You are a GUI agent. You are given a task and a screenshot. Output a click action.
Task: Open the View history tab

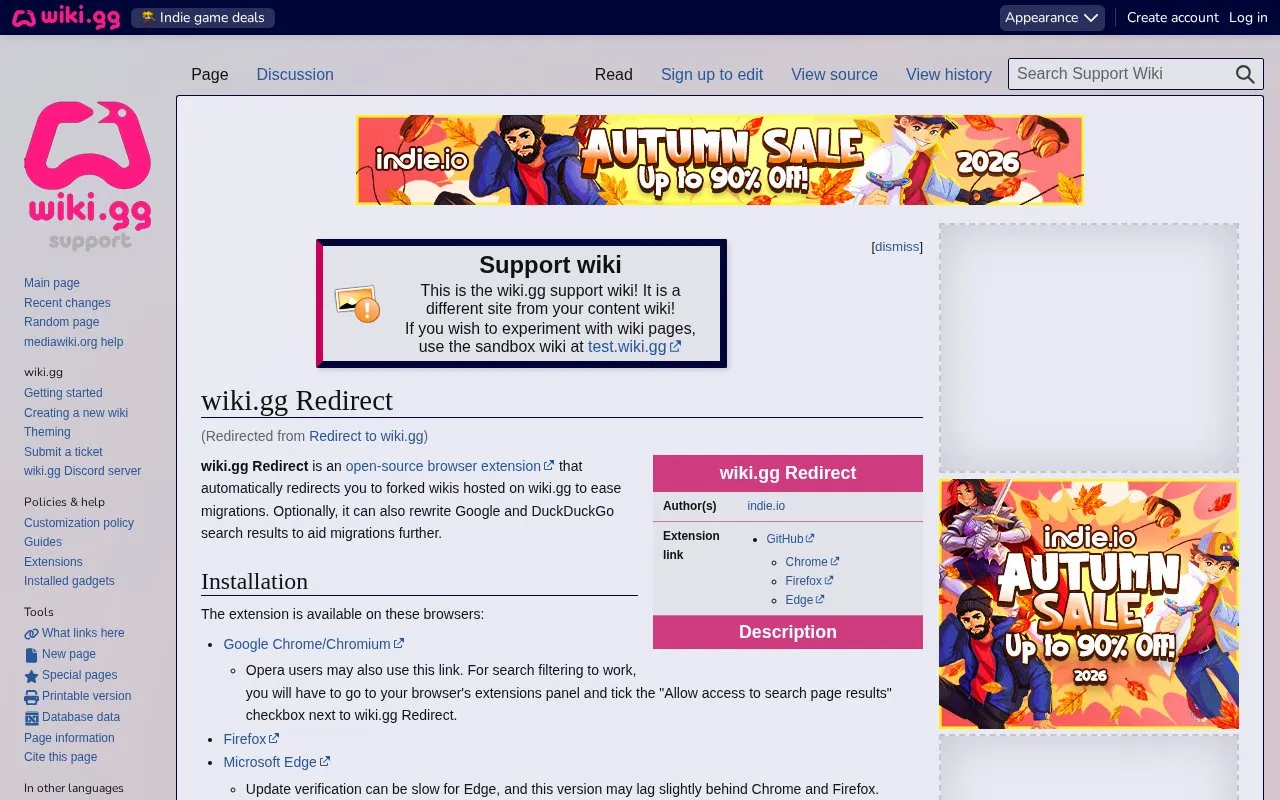pyautogui.click(x=949, y=74)
